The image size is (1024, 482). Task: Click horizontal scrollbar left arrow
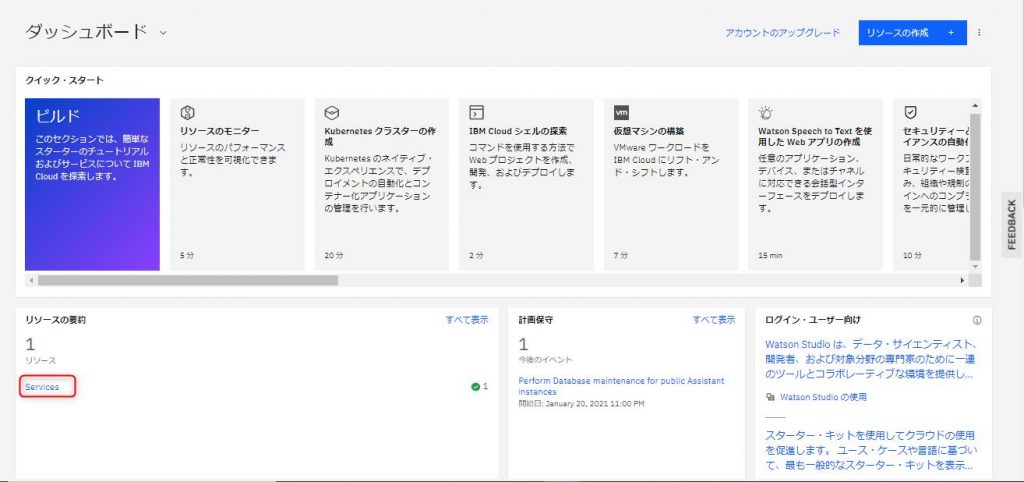tap(30, 280)
